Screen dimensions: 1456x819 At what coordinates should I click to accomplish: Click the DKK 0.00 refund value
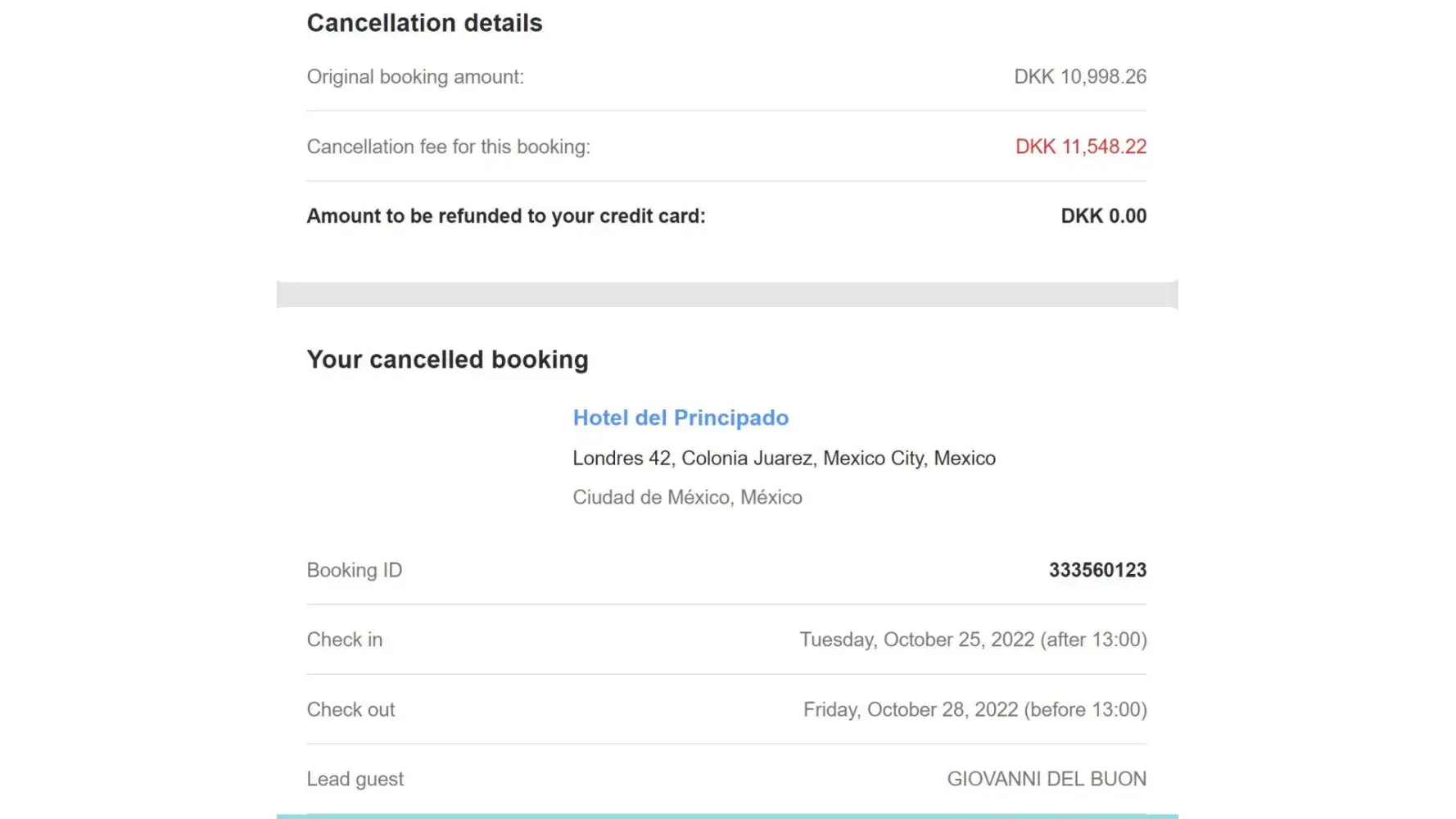tap(1103, 216)
